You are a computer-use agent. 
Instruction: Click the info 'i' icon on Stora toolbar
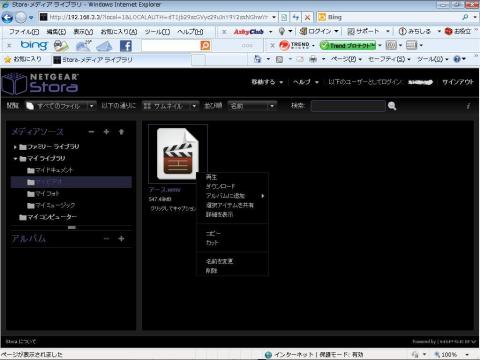(x=468, y=106)
